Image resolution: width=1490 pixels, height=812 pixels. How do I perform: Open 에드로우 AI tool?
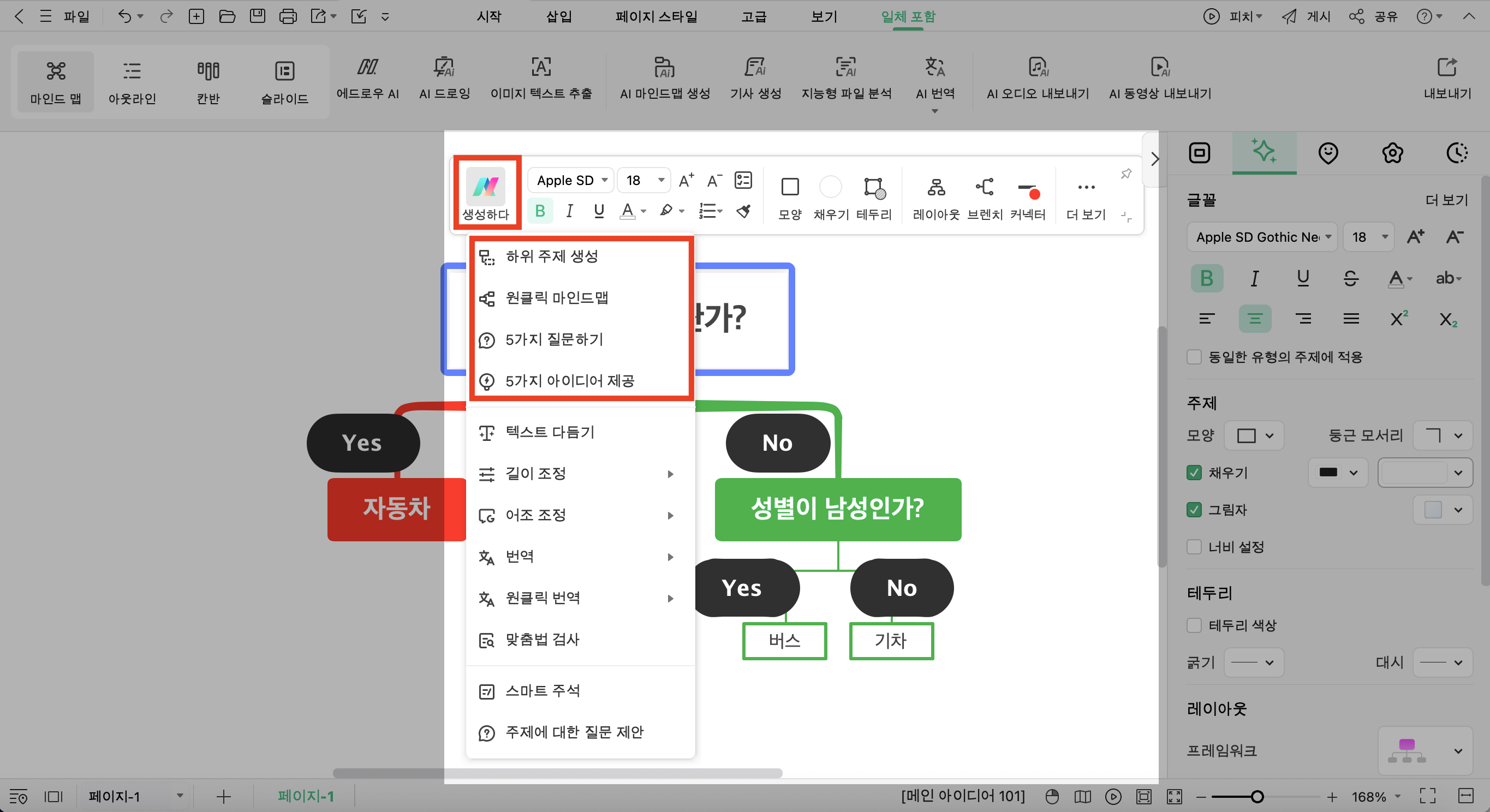pos(368,79)
